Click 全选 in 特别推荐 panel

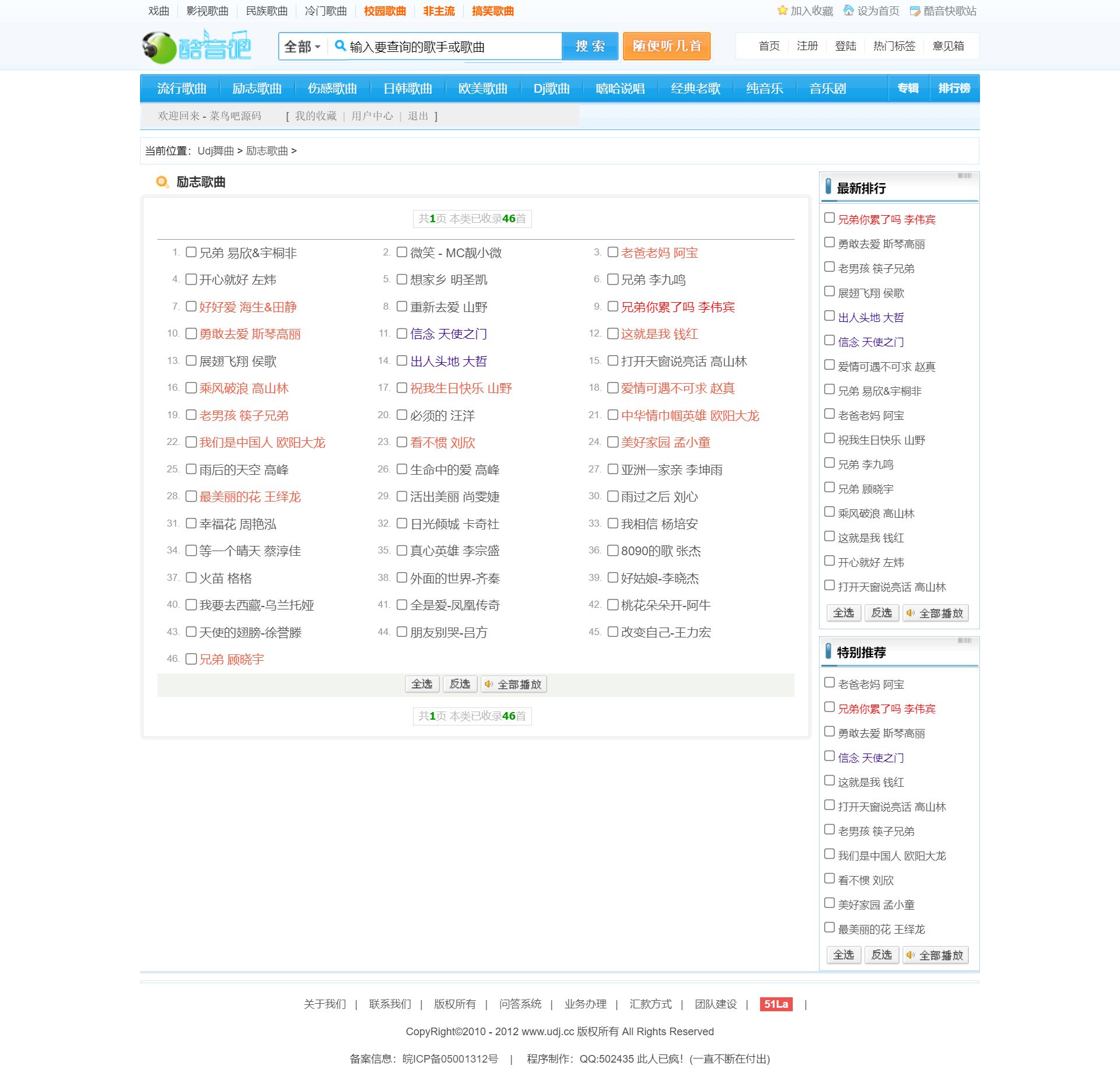[x=843, y=955]
